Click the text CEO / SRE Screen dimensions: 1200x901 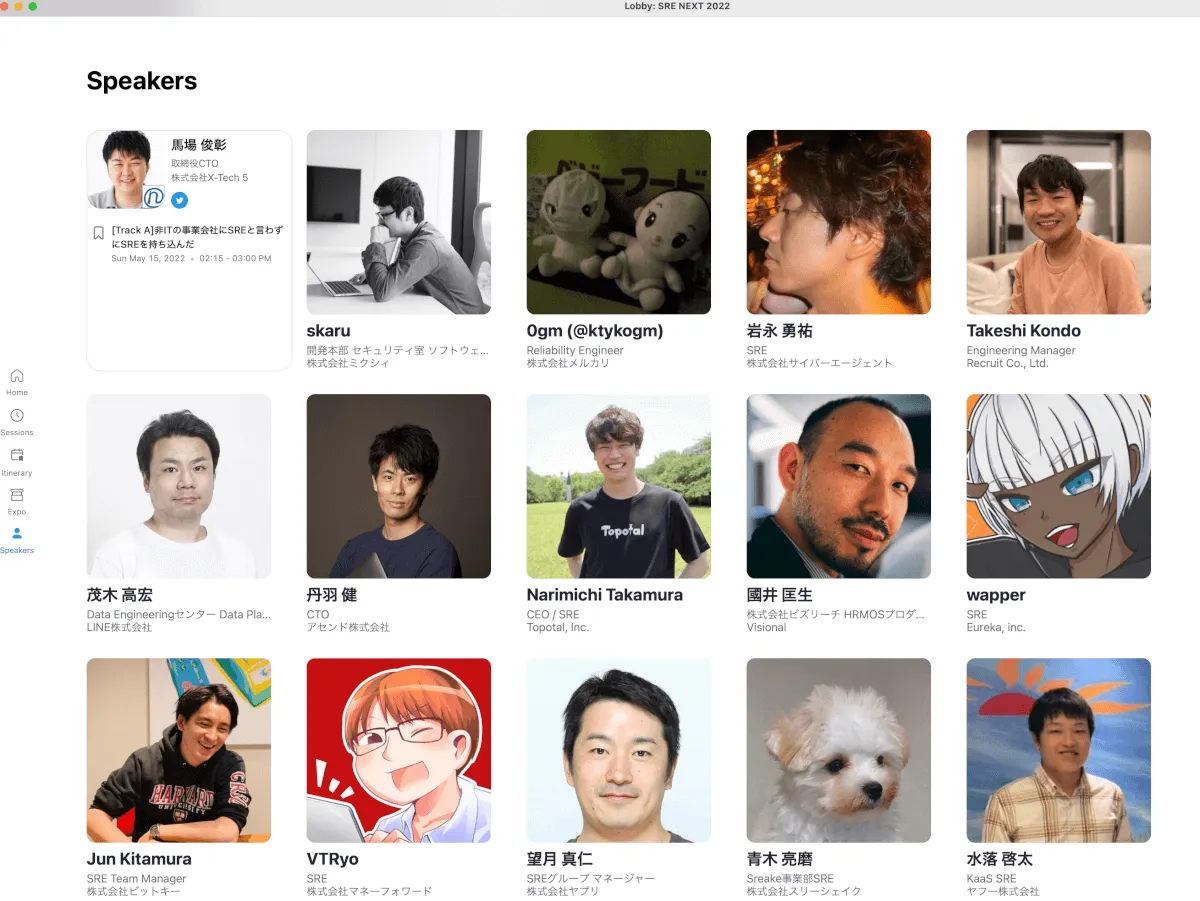pyautogui.click(x=553, y=615)
